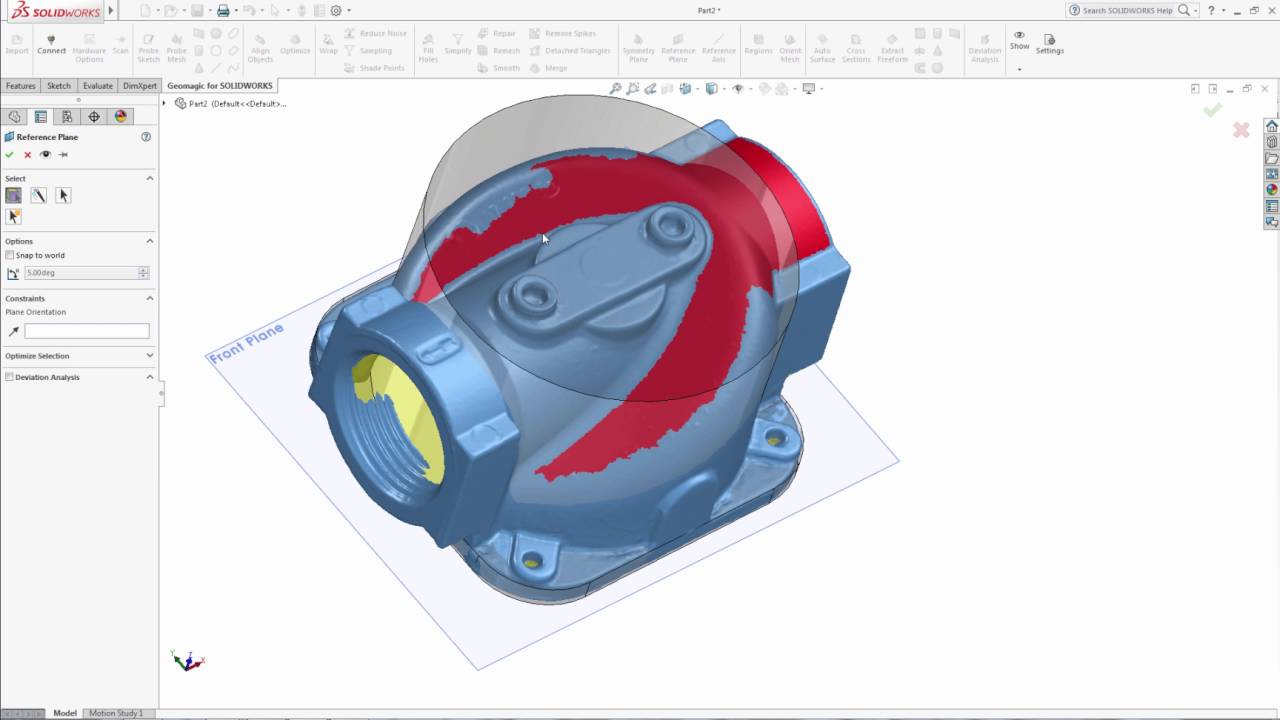Choose the arrow pointer selection tool
This screenshot has height=720, width=1280.
point(63,196)
